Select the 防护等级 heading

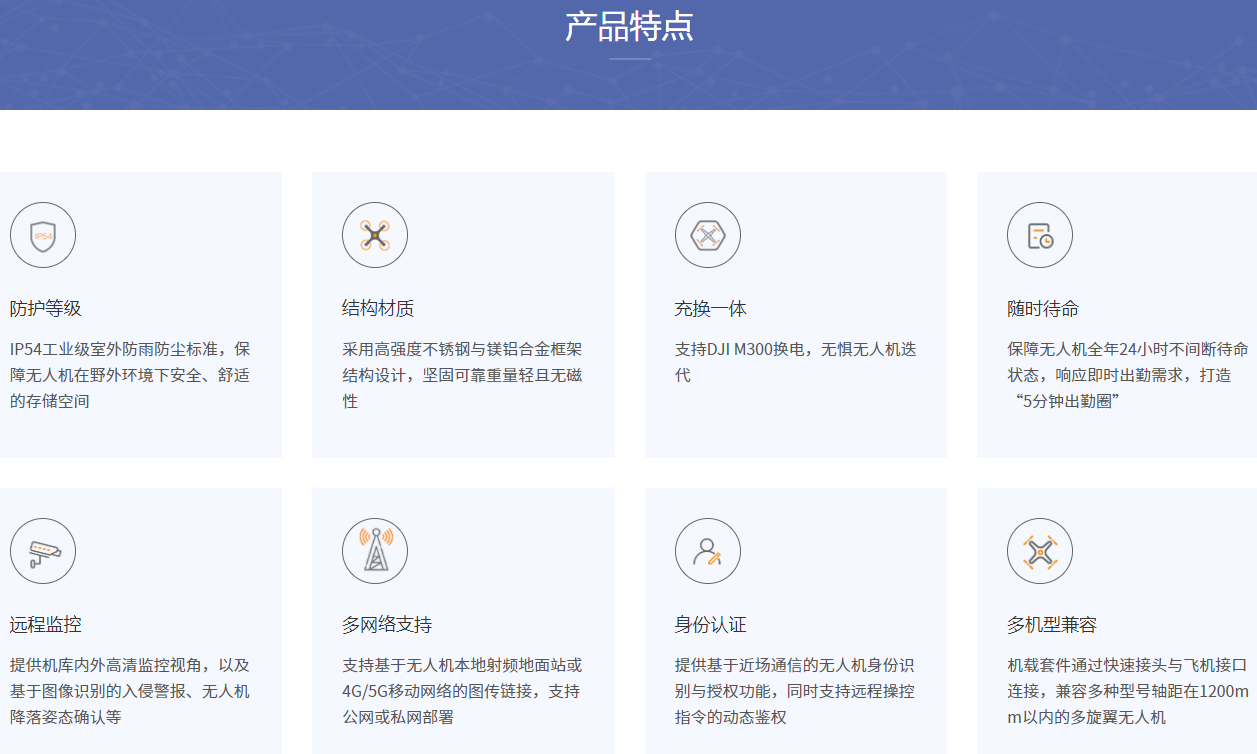click(46, 309)
